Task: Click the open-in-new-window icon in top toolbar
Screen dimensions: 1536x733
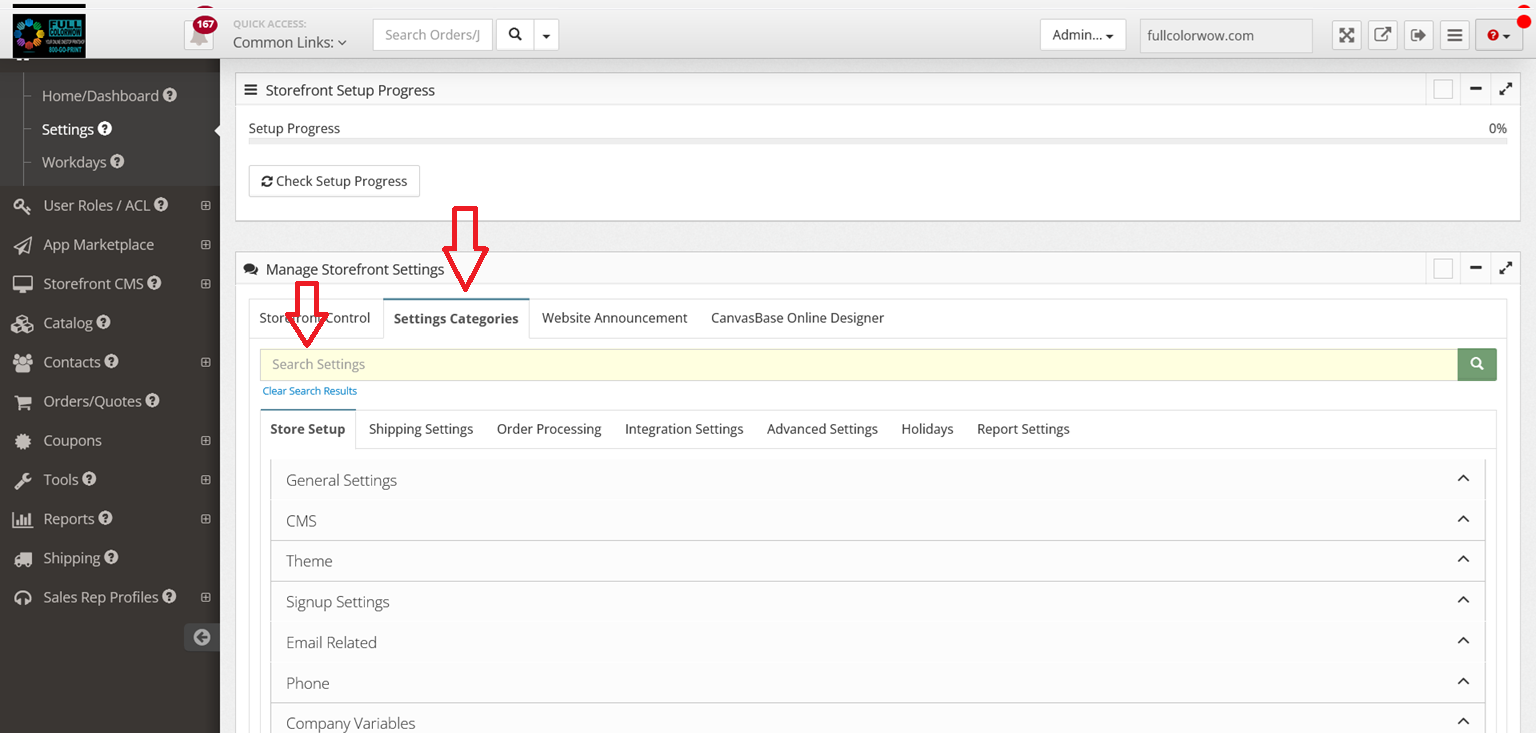Action: [1382, 35]
